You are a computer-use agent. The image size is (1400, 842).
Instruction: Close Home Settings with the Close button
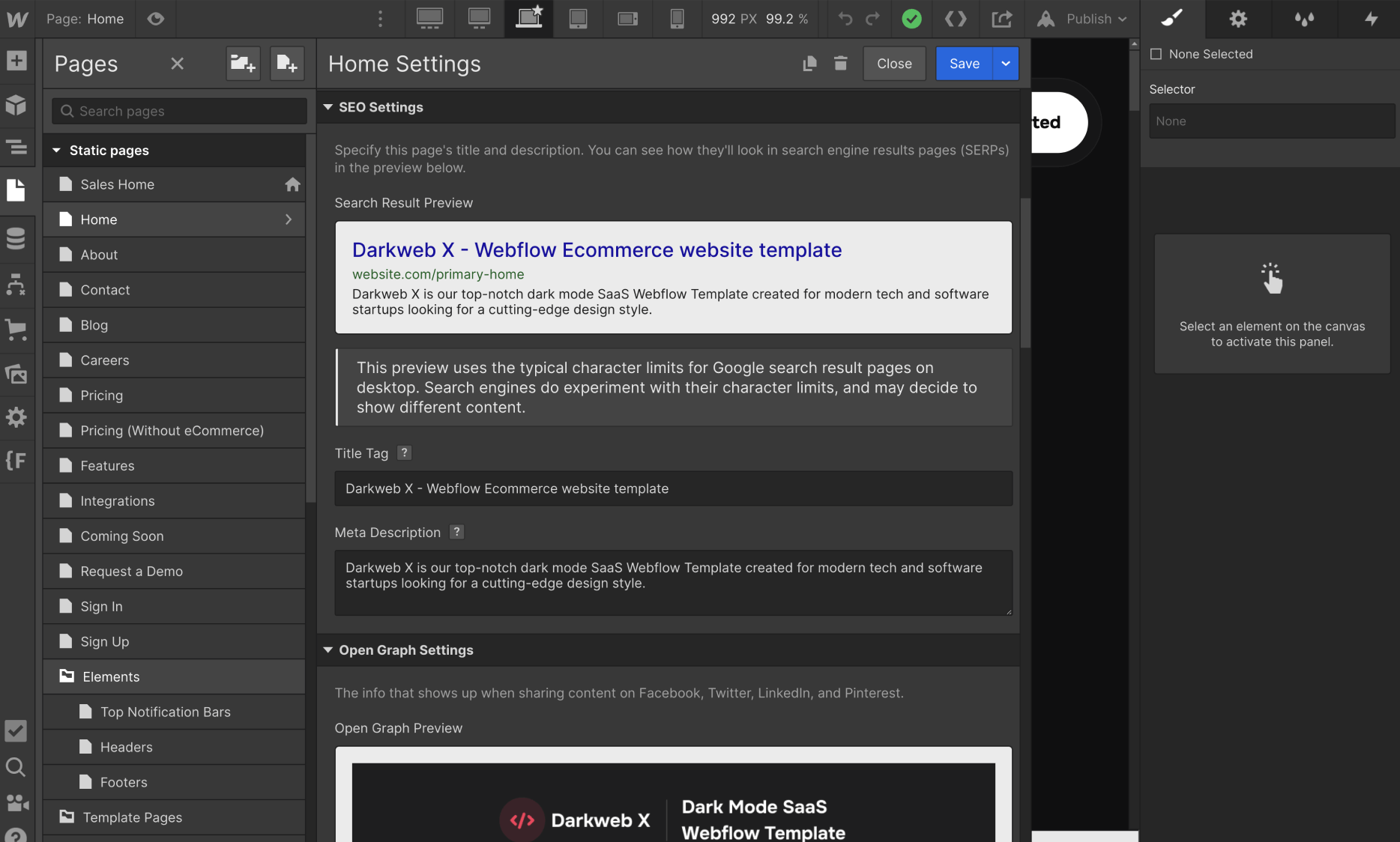[894, 64]
